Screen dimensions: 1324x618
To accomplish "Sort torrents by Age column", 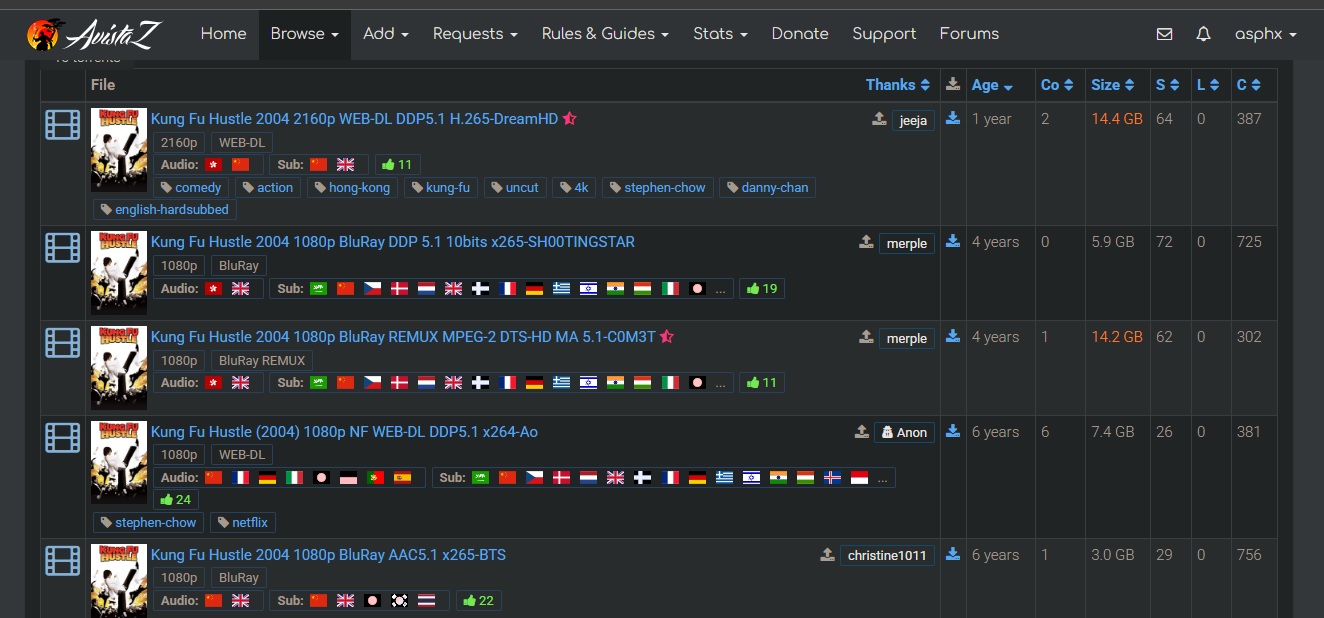I will point(992,85).
